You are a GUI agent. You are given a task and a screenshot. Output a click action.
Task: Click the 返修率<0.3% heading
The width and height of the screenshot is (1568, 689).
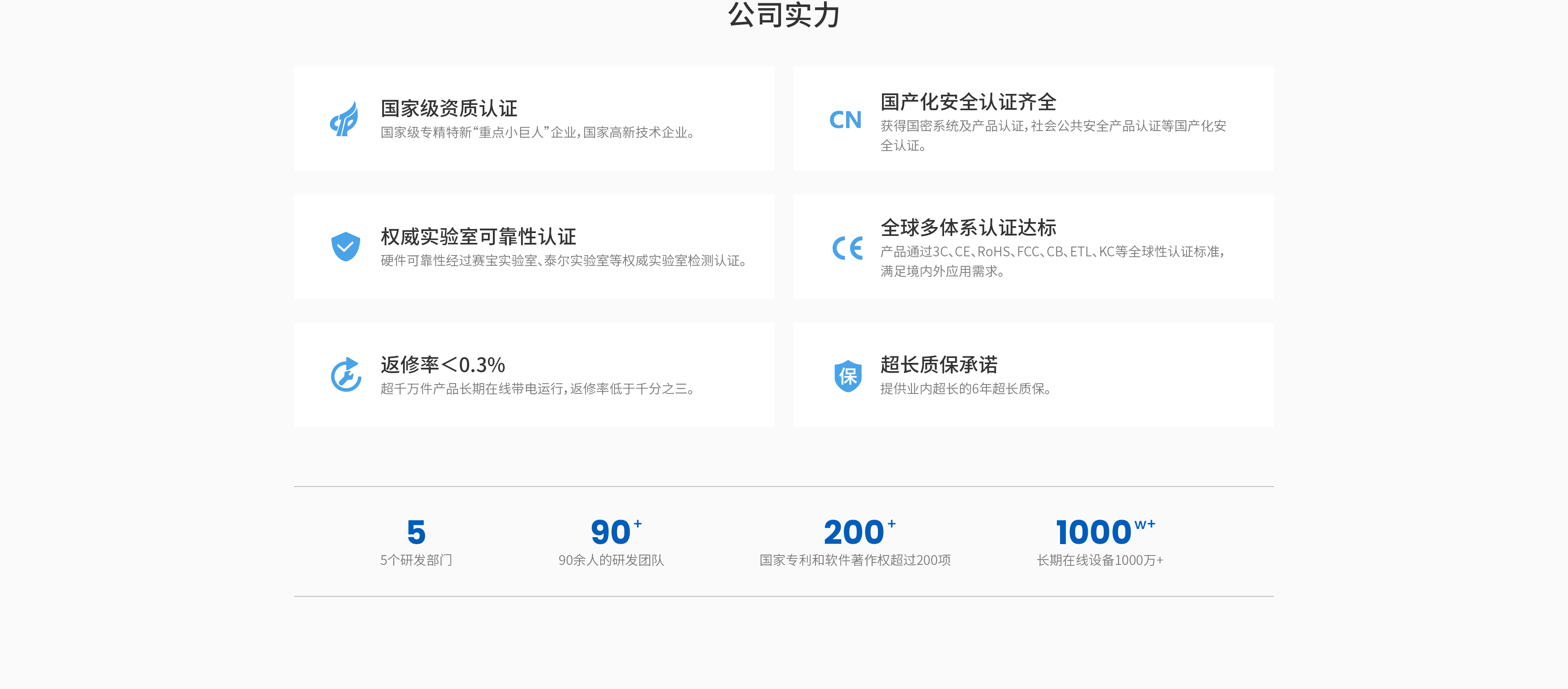point(443,365)
